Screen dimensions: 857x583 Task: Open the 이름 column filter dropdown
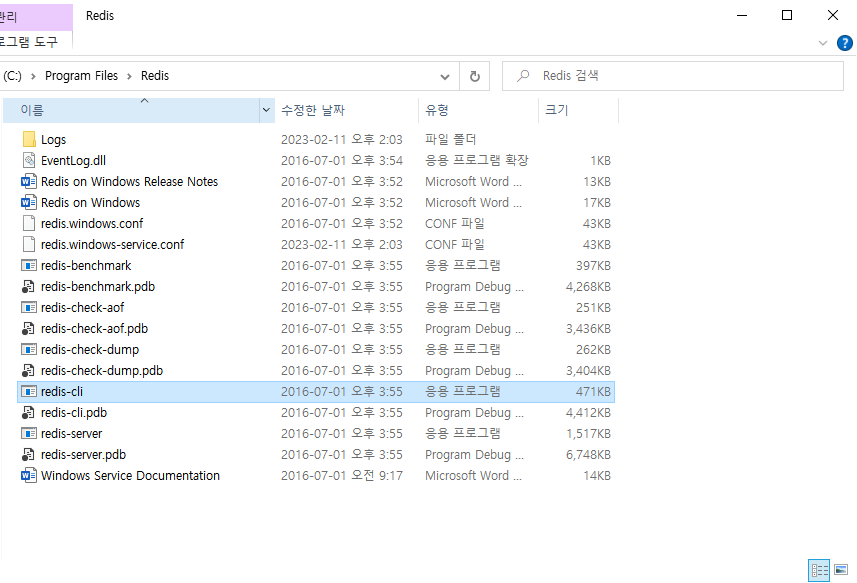pos(266,110)
